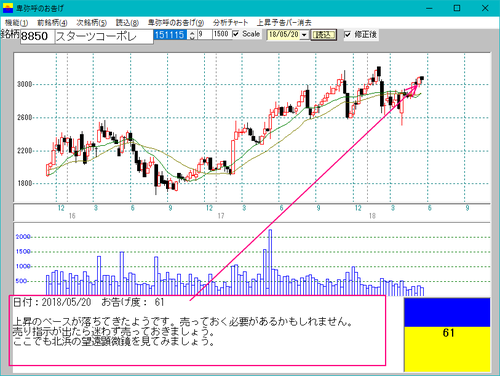Click the app icon in the title bar
Viewport: 500px width, 376px height.
(8, 8)
